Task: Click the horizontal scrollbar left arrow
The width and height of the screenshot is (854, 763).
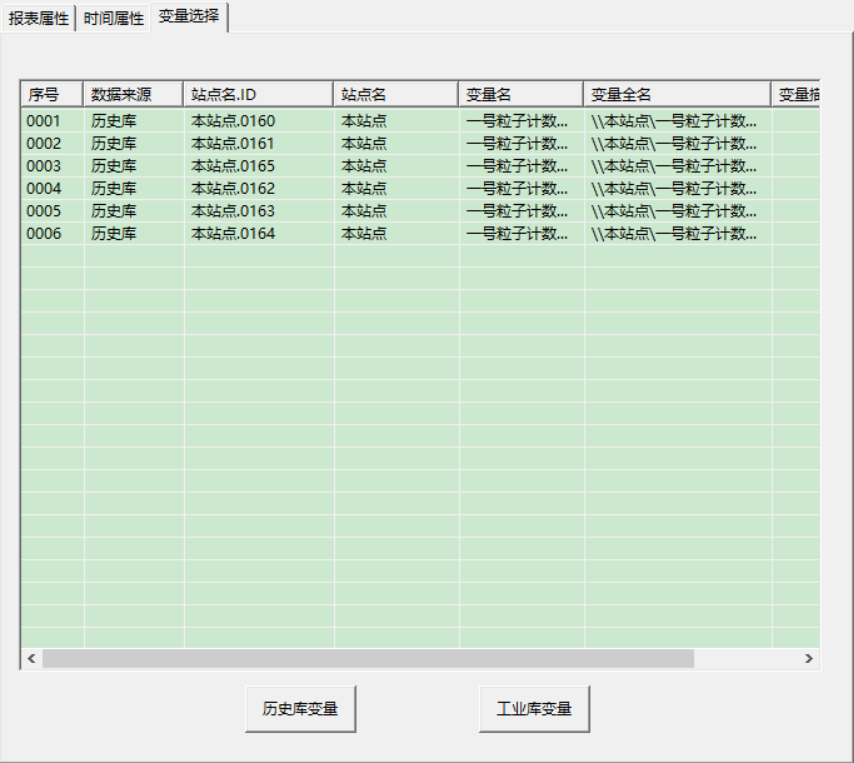Action: (x=31, y=659)
